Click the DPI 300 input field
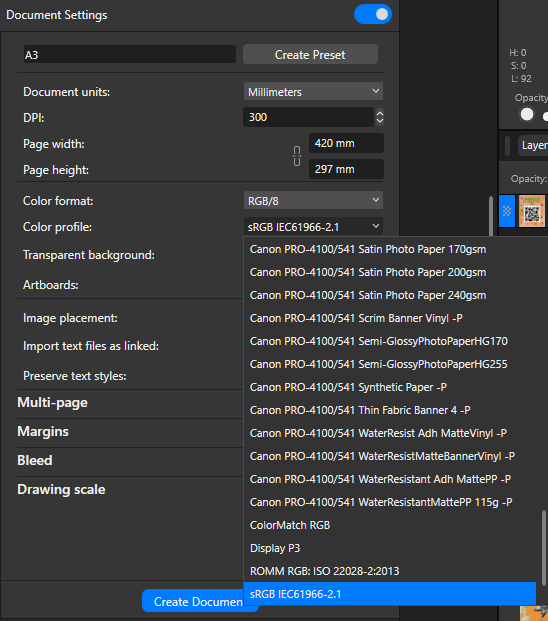 coord(308,117)
